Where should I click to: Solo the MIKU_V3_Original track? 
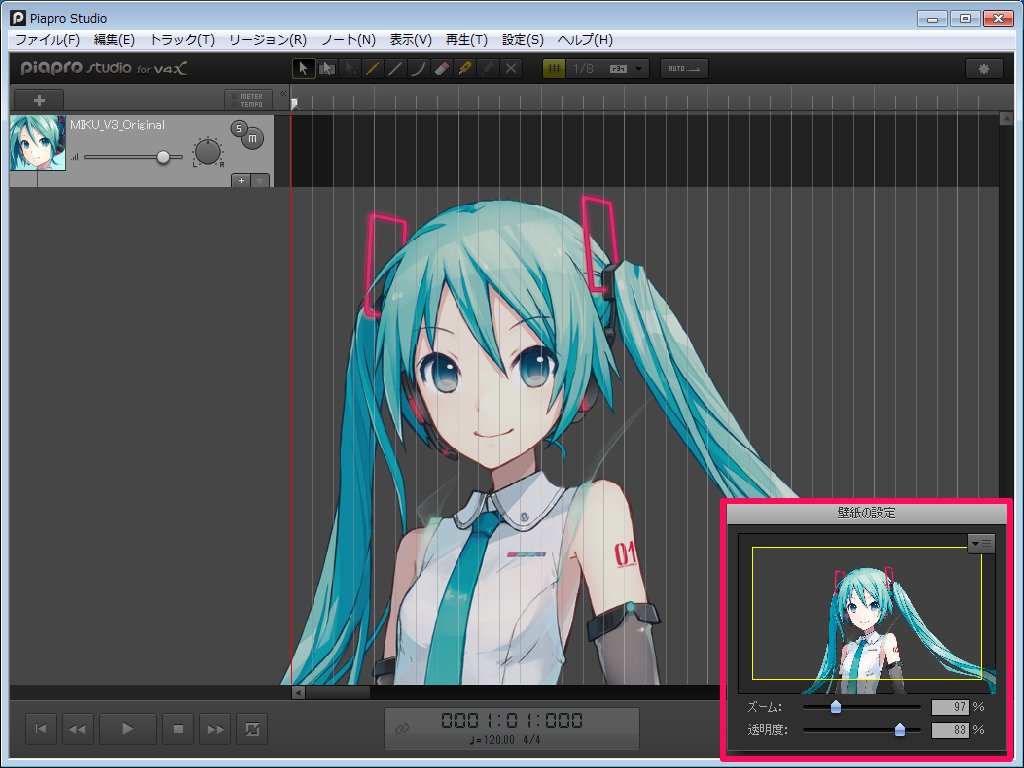pos(238,128)
